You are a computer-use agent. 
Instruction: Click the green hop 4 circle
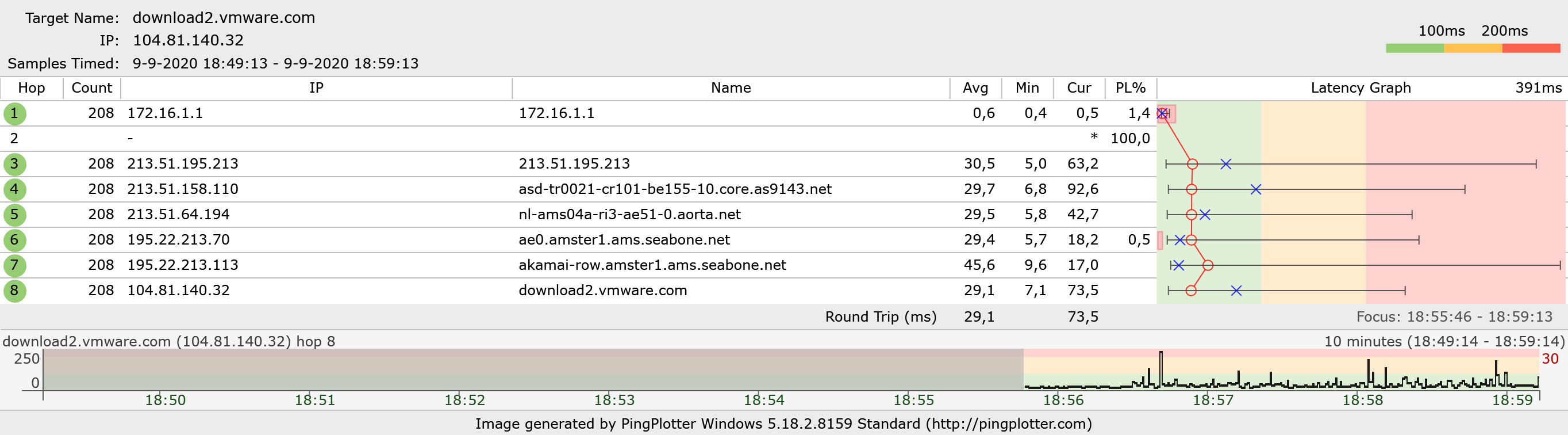(x=14, y=189)
